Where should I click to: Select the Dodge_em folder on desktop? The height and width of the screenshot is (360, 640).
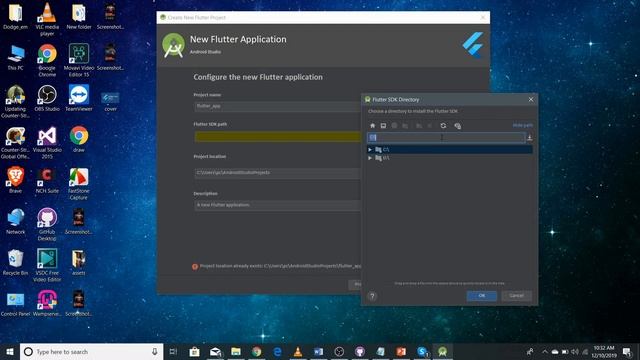click(16, 16)
